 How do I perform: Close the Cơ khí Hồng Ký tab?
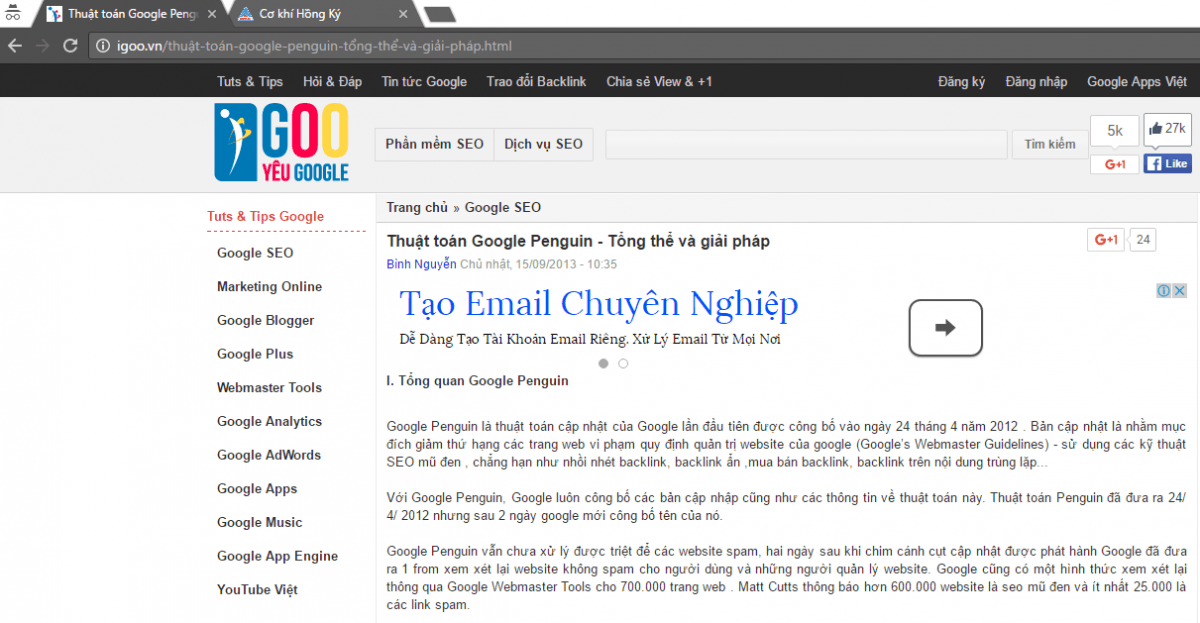(402, 14)
